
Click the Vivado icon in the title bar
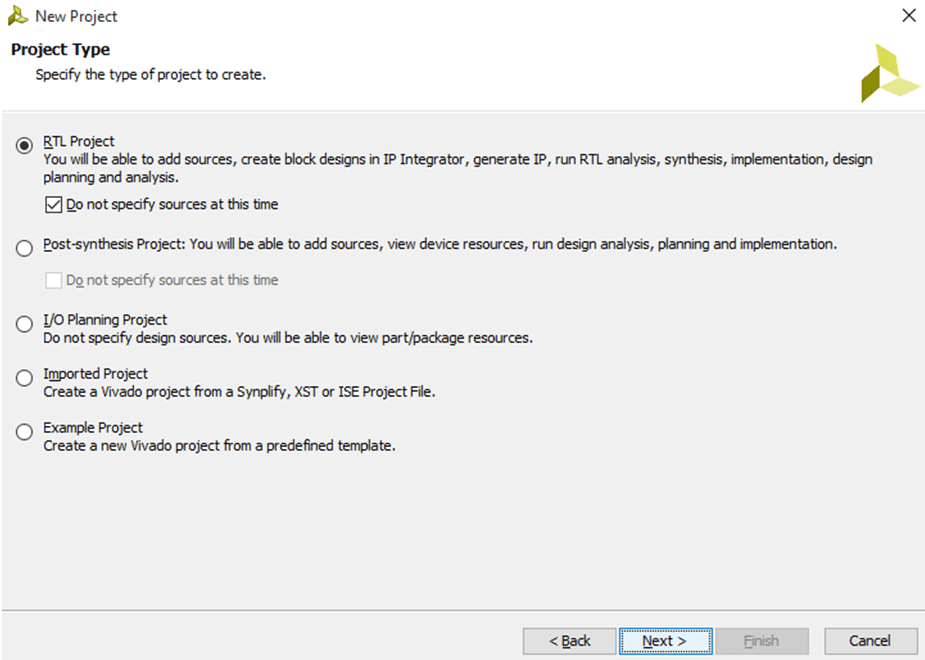17,16
